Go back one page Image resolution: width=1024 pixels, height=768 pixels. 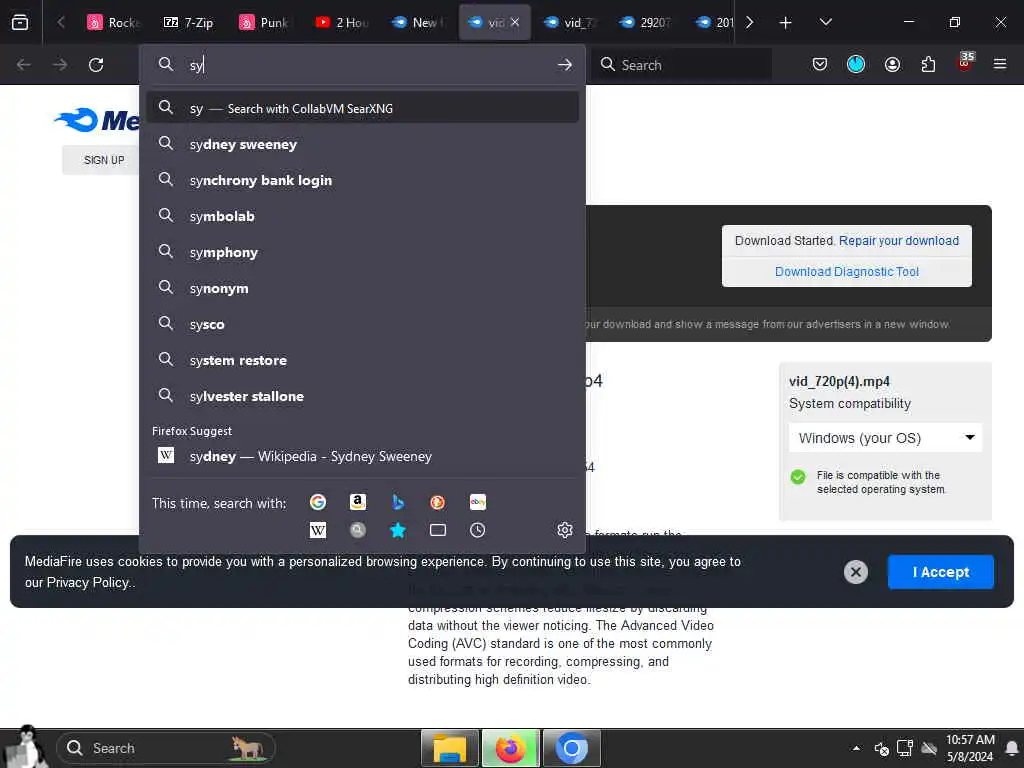[24, 65]
